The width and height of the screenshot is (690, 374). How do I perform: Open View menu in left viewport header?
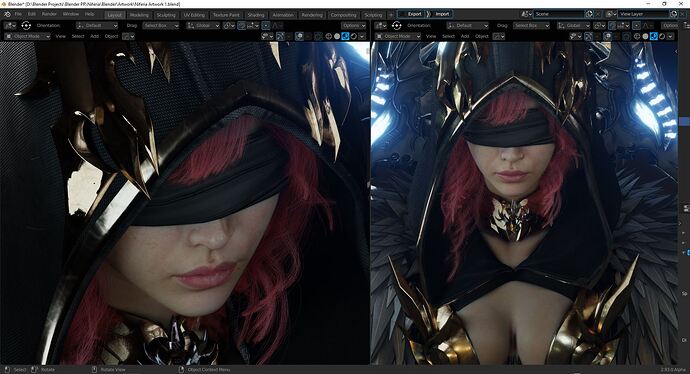tap(61, 37)
